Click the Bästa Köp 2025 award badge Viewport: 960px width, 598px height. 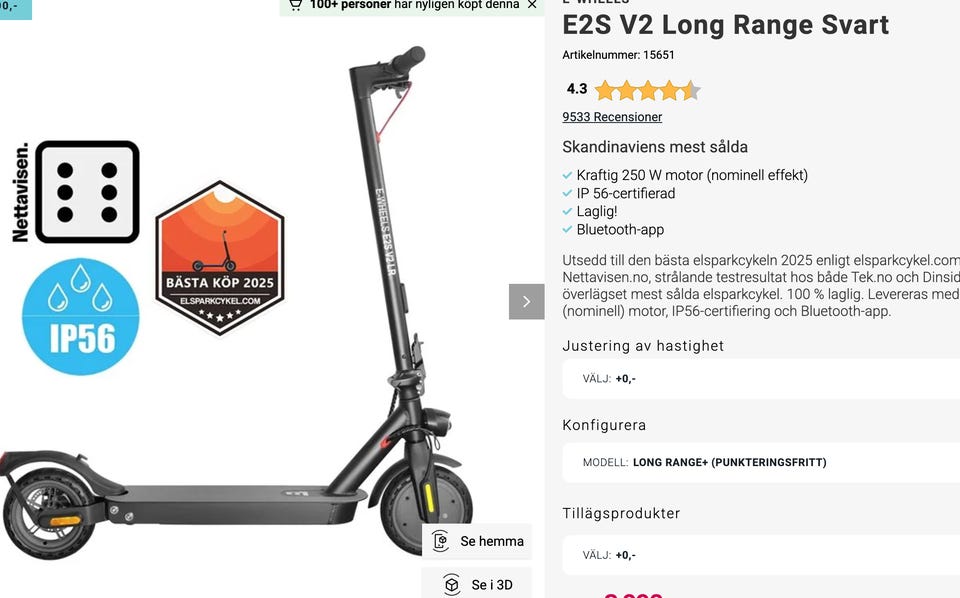(220, 258)
